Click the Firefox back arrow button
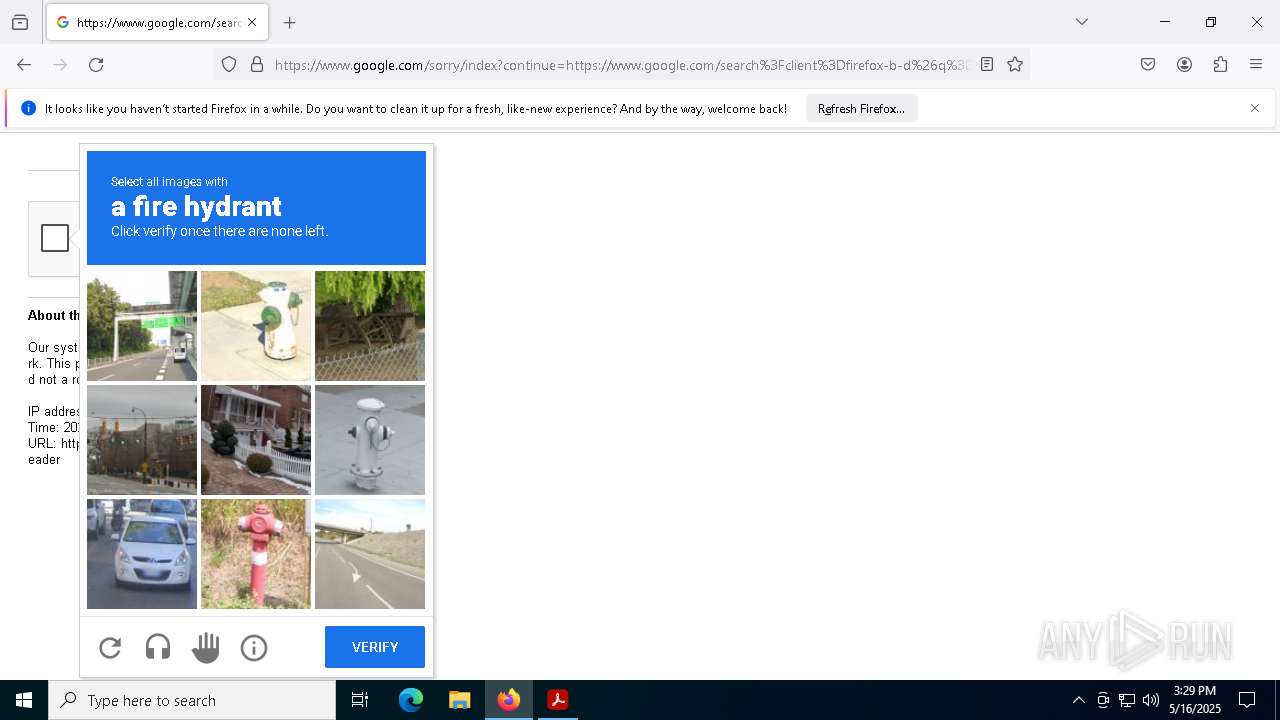 tap(24, 65)
